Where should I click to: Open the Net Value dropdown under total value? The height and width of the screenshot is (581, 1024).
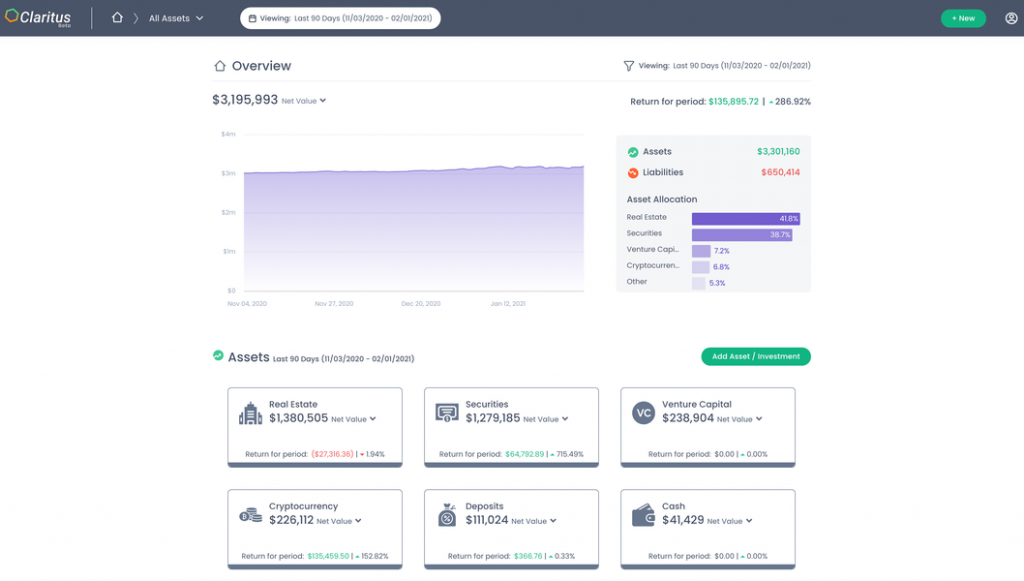coord(303,100)
